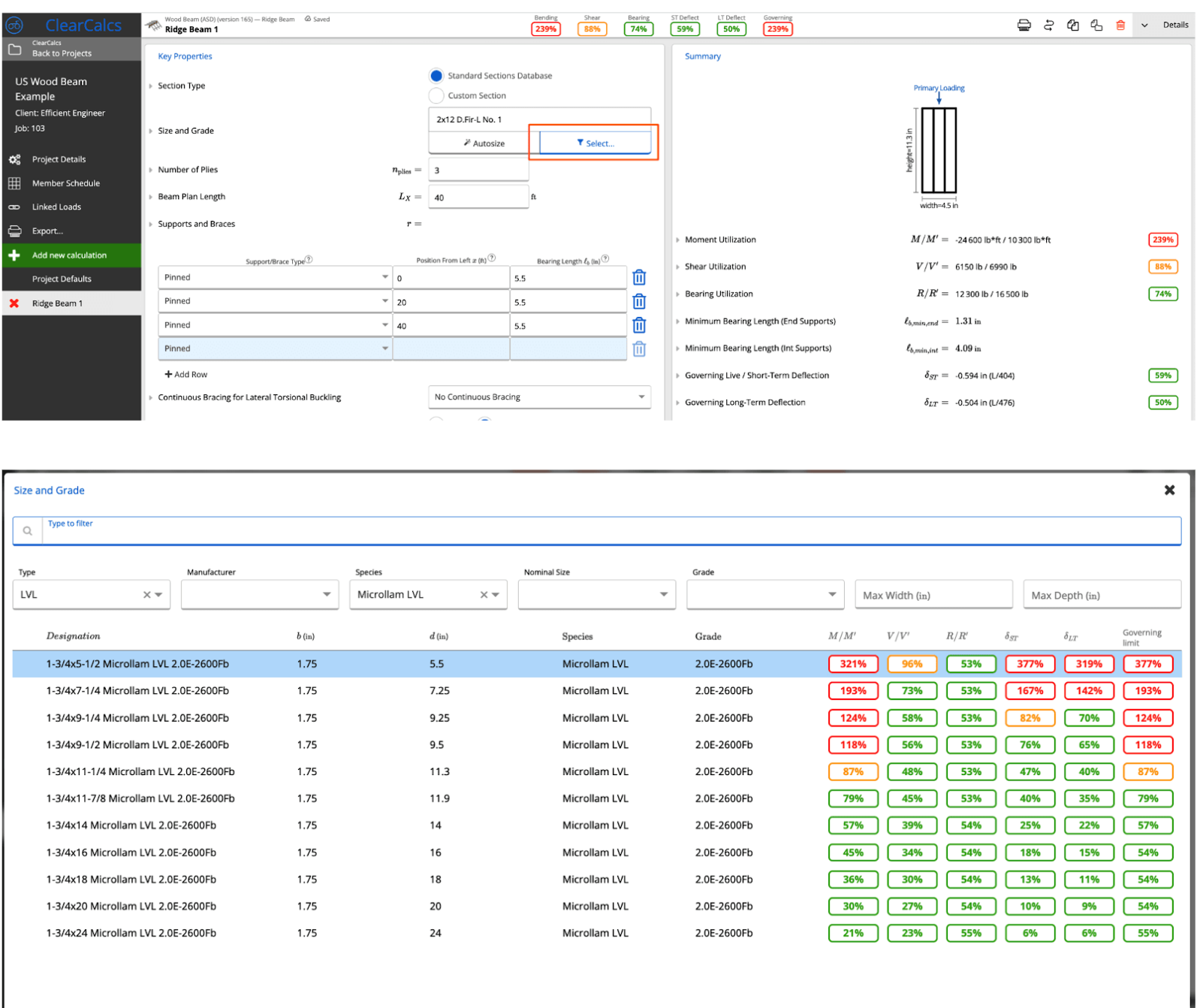Expand the Details chevron in top right
1197x1008 pixels.
1144,26
